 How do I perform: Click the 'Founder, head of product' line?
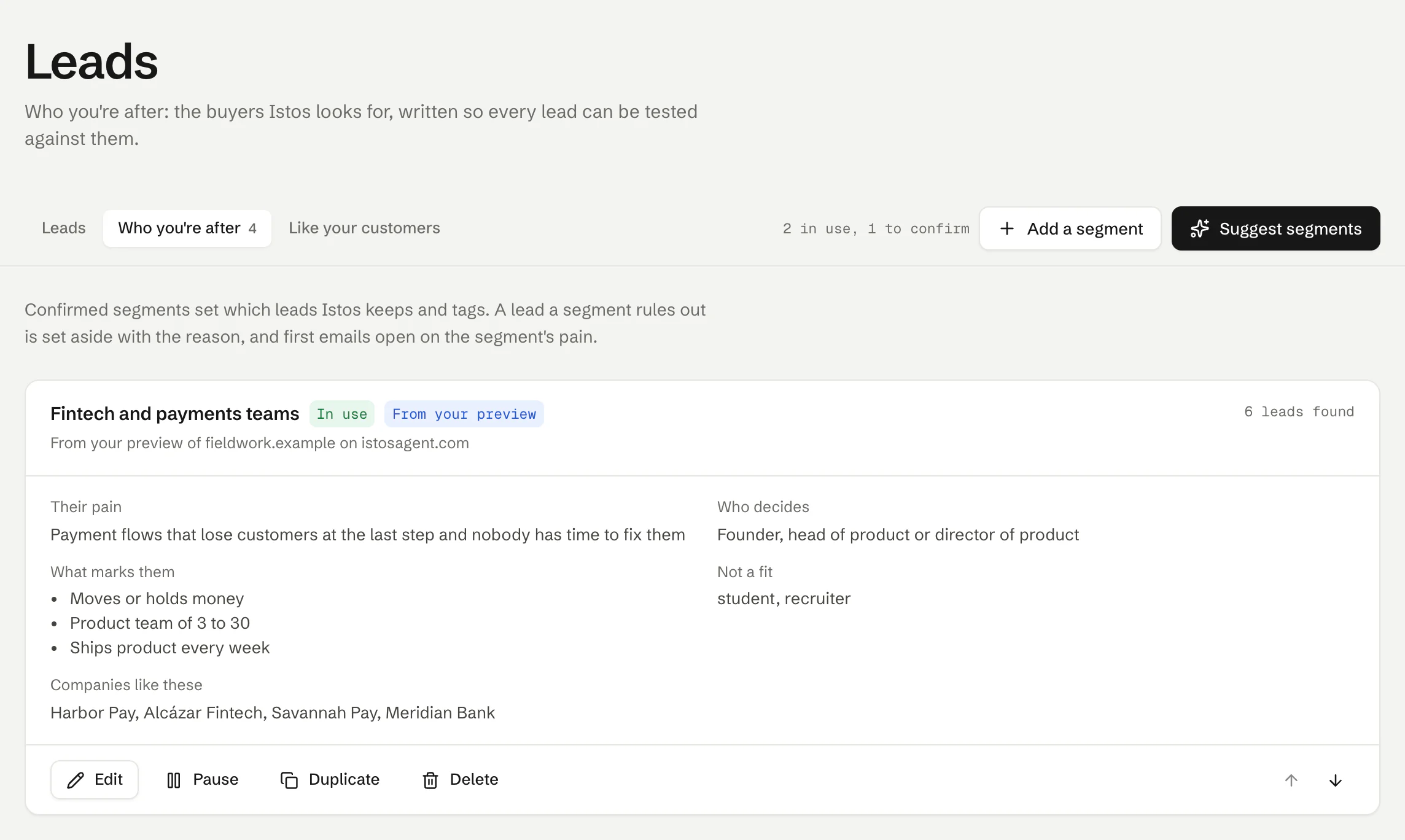[x=898, y=535]
